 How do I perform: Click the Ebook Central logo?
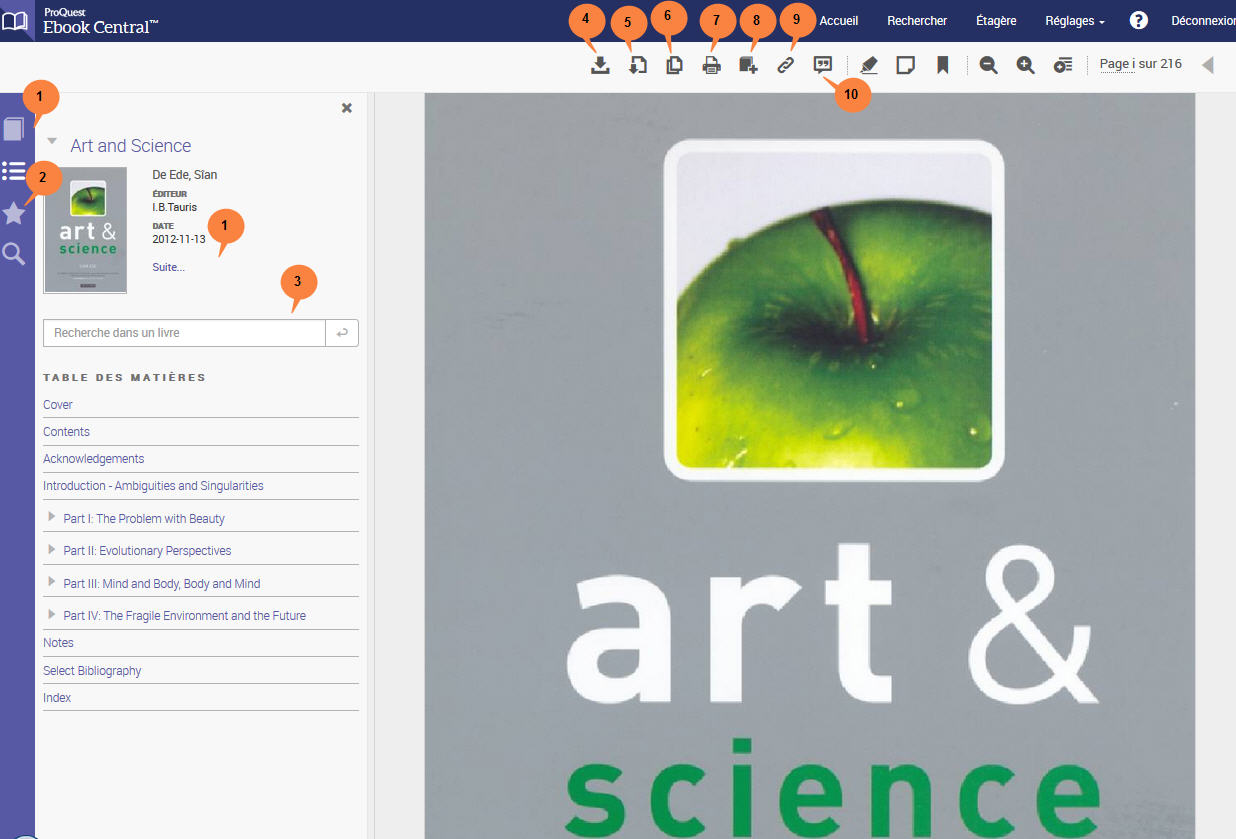(x=80, y=20)
